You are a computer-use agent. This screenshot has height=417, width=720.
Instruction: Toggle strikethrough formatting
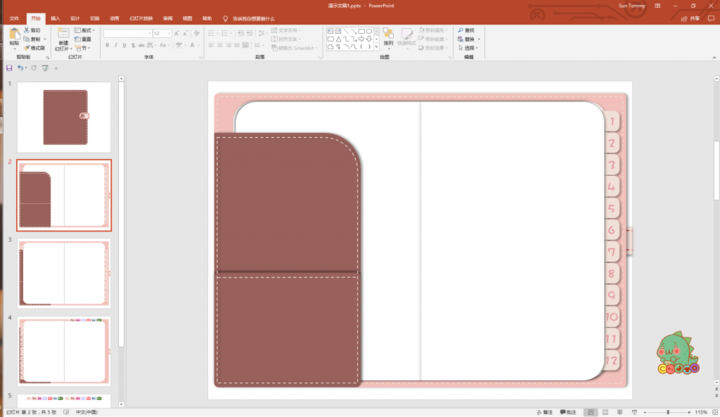pyautogui.click(x=141, y=45)
